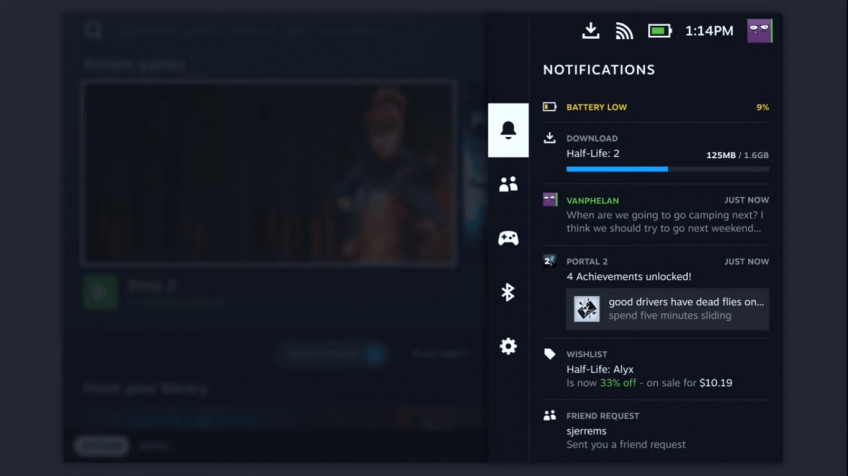Switch to the Friends tab in sidebar
Image resolution: width=848 pixels, height=476 pixels.
point(508,184)
